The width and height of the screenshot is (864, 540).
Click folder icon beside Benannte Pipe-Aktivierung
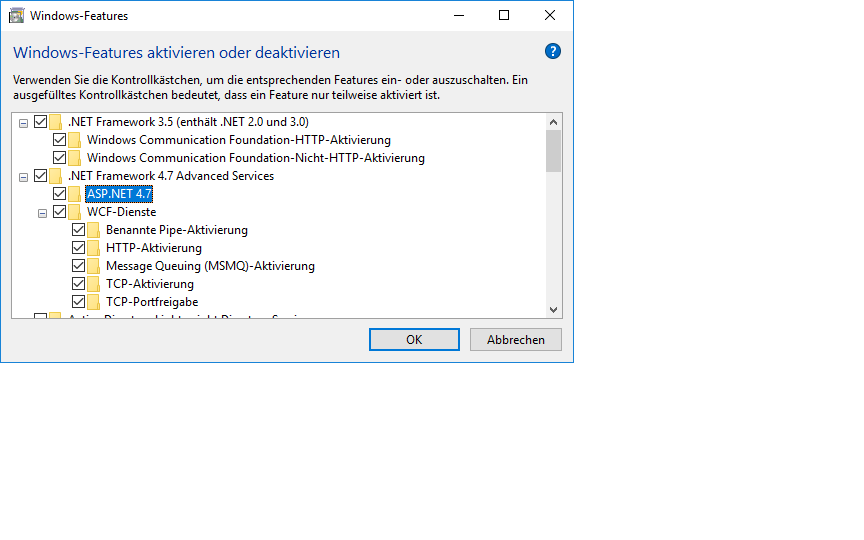pos(94,230)
